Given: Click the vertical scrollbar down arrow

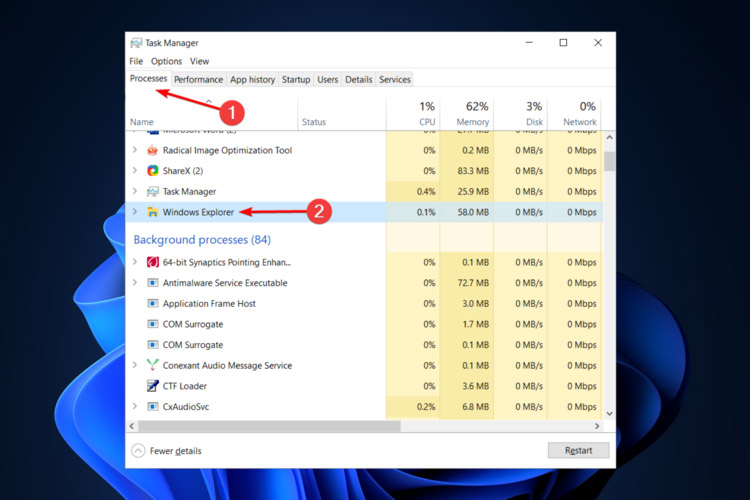Looking at the screenshot, I should [x=610, y=411].
